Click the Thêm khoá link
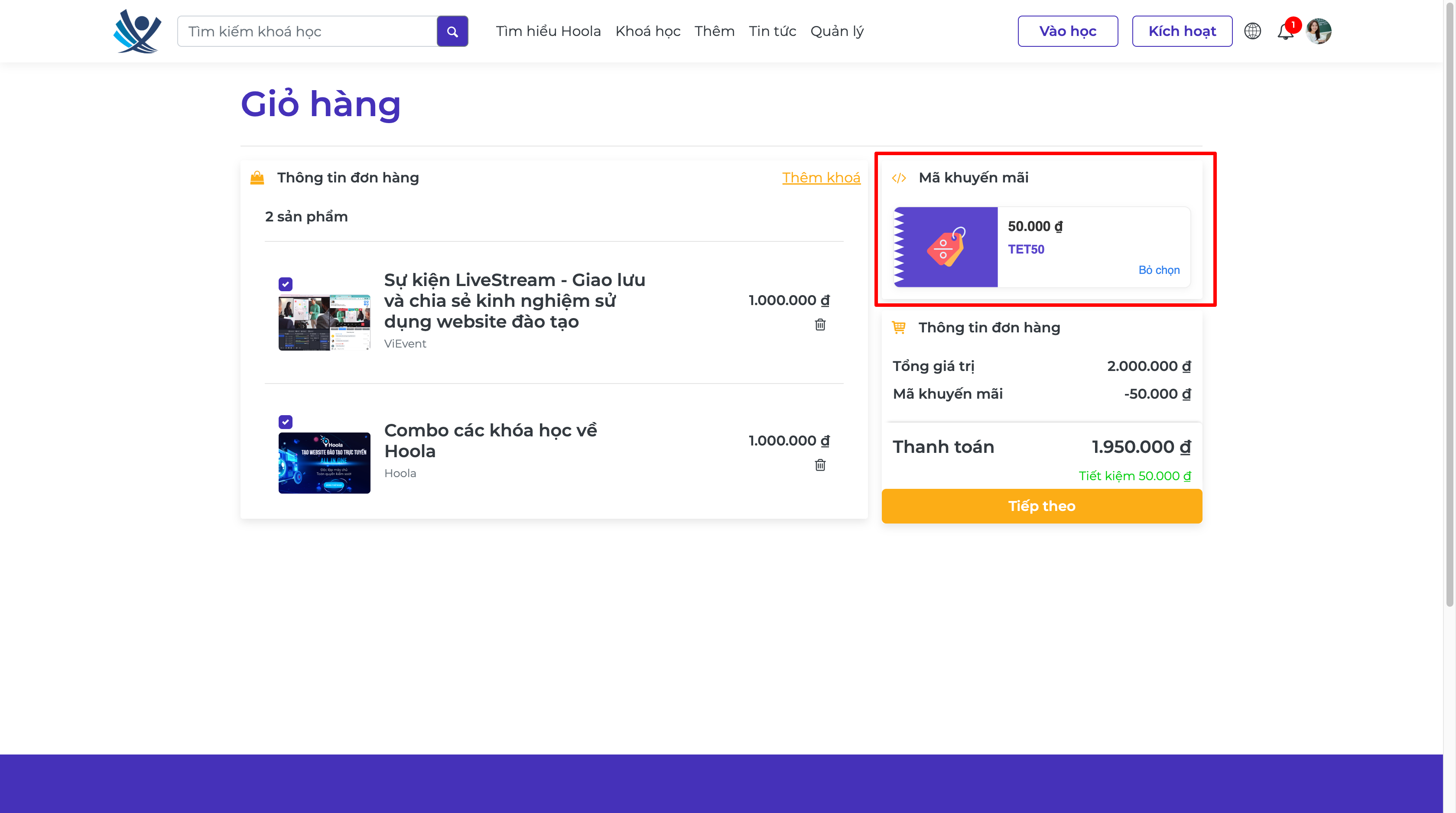 (821, 178)
